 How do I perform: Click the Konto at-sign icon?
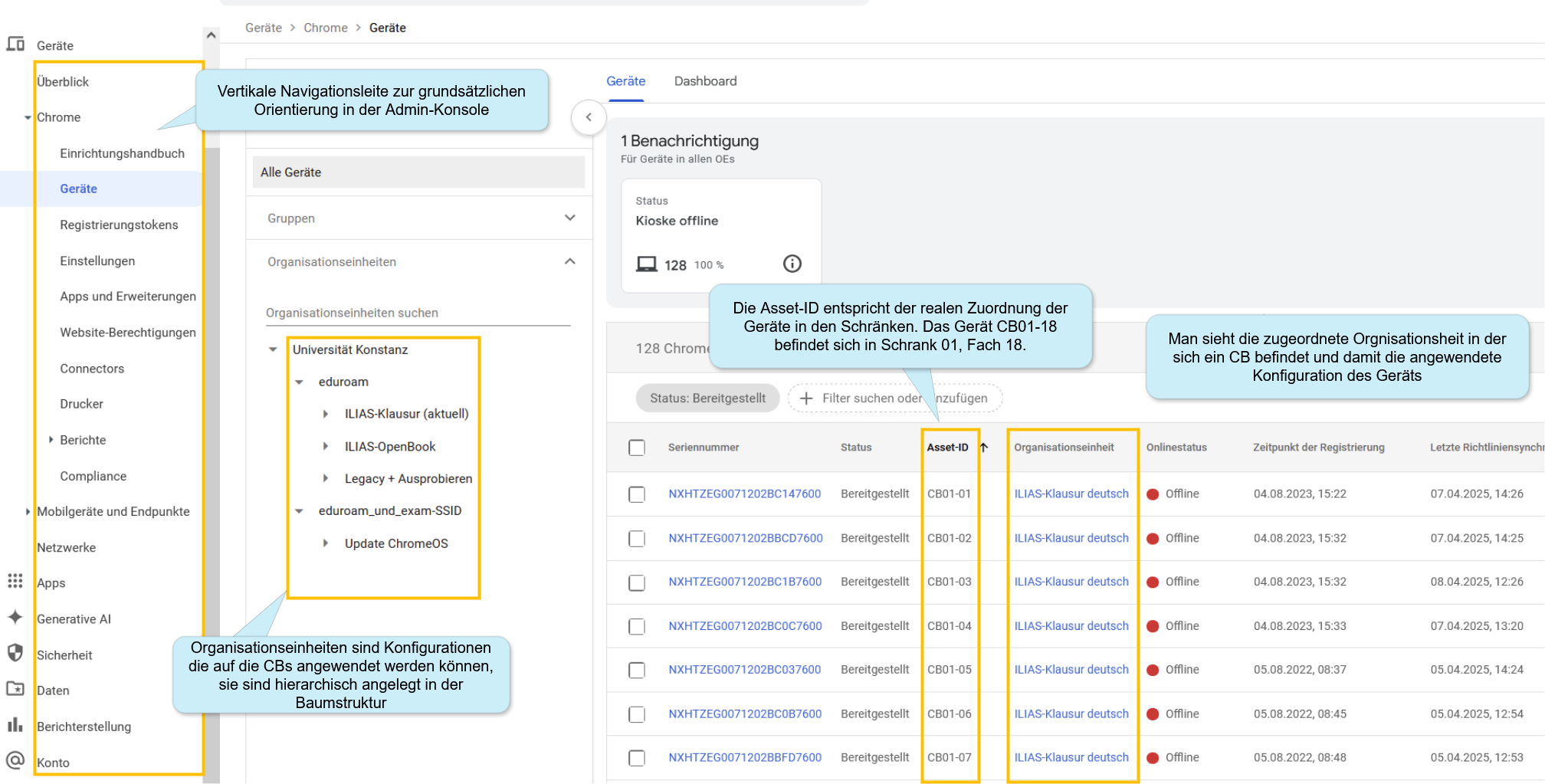[x=15, y=760]
